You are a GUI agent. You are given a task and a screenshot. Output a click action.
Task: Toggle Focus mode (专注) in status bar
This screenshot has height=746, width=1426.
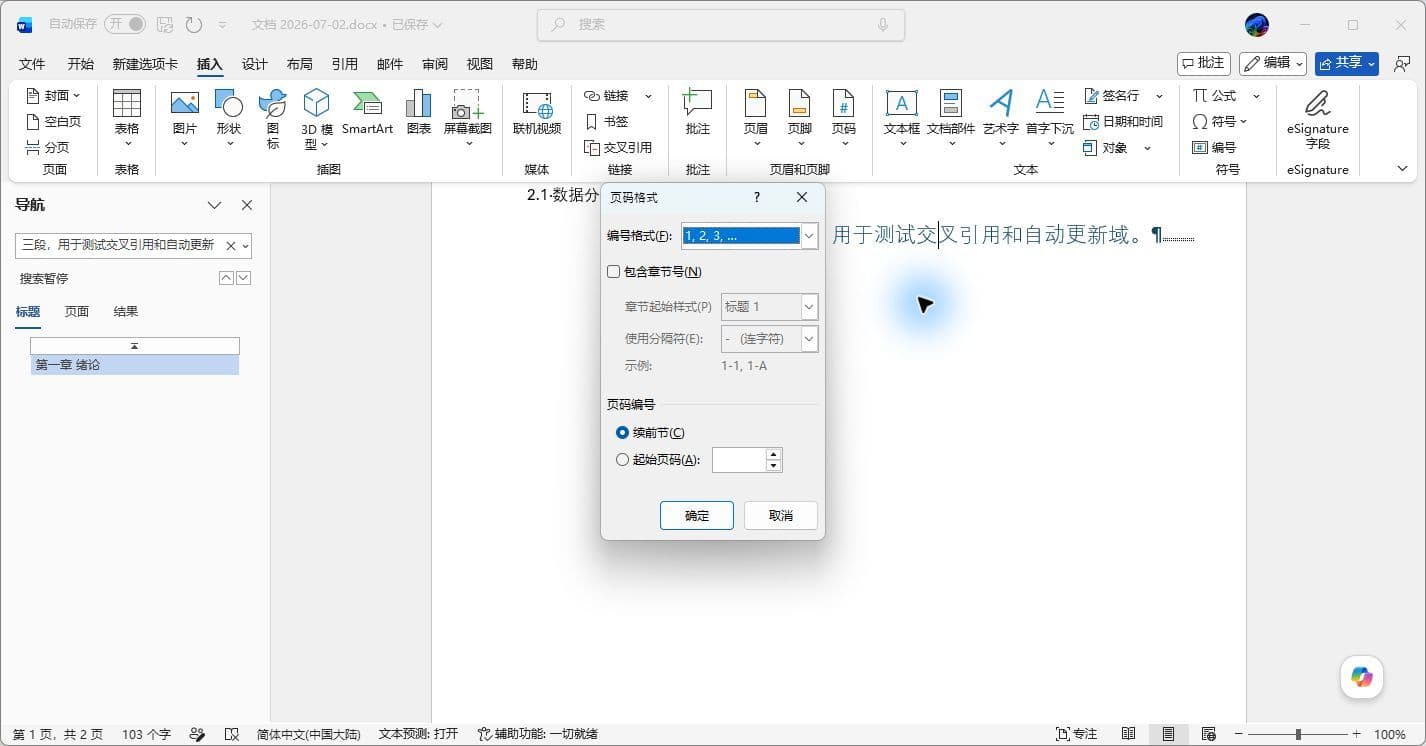coord(1077,734)
